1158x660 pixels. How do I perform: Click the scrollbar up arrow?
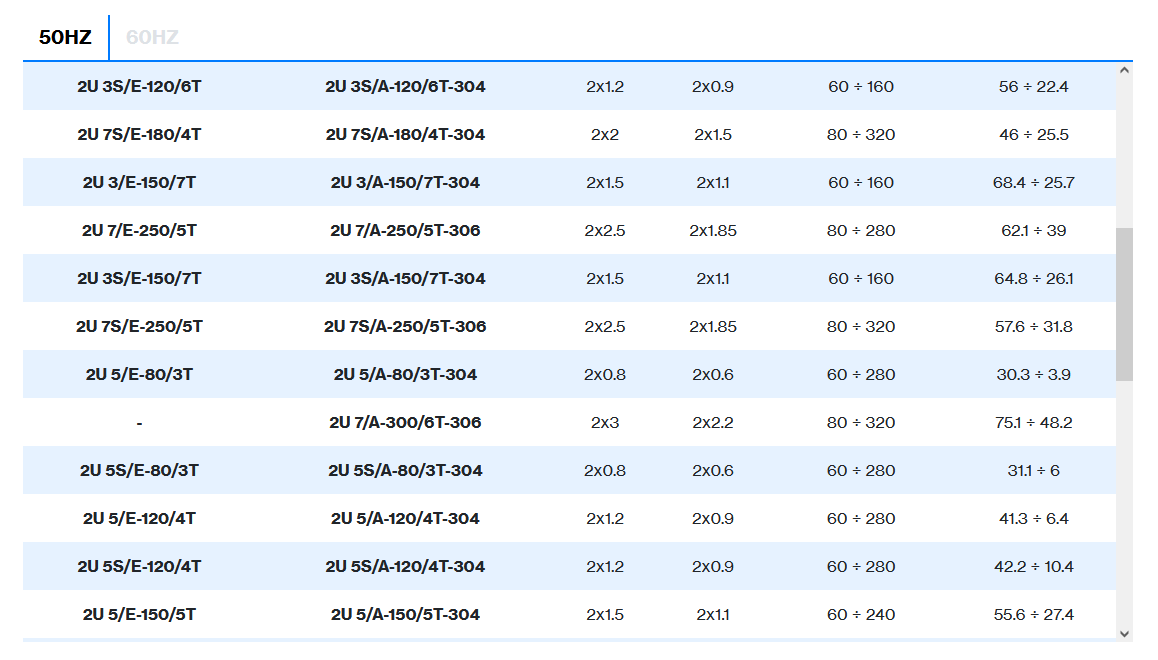pyautogui.click(x=1125, y=70)
